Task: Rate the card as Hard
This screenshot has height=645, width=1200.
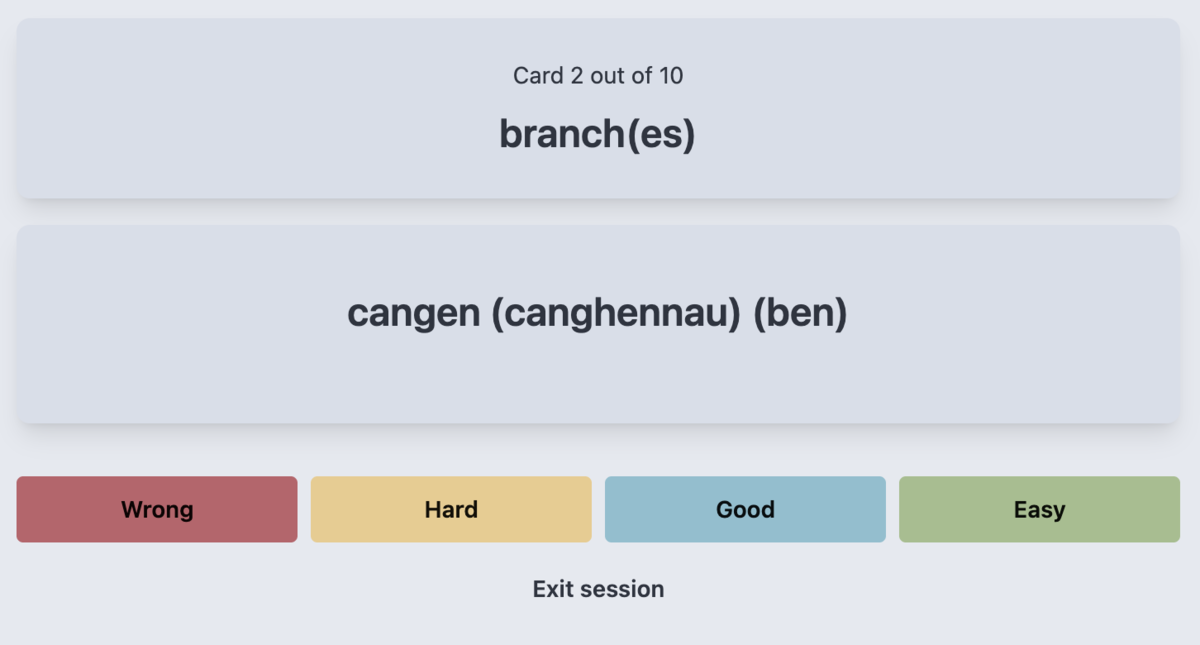Action: tap(451, 509)
